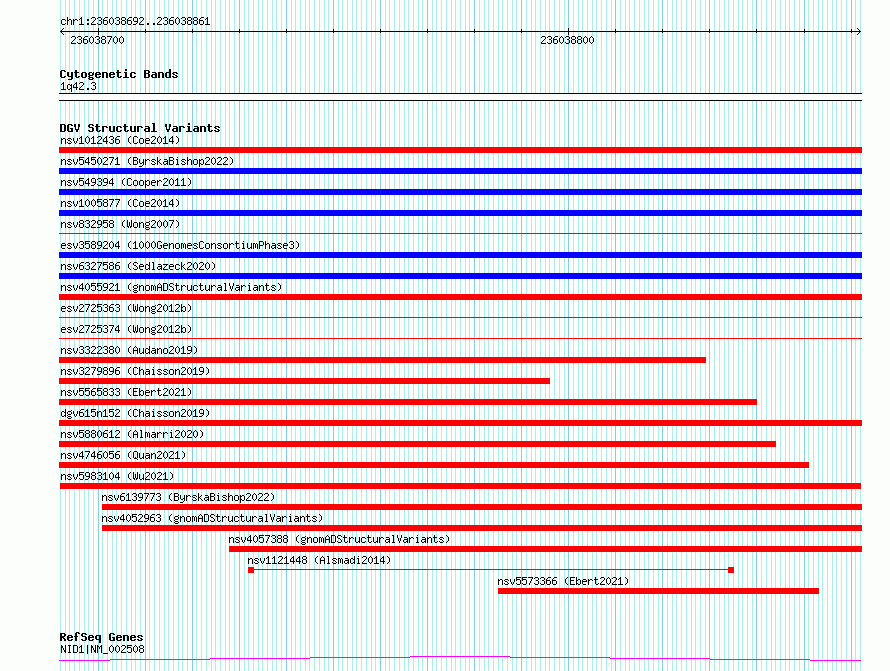
Task: Click the red bar under nsv6139773
Action: click(x=482, y=507)
